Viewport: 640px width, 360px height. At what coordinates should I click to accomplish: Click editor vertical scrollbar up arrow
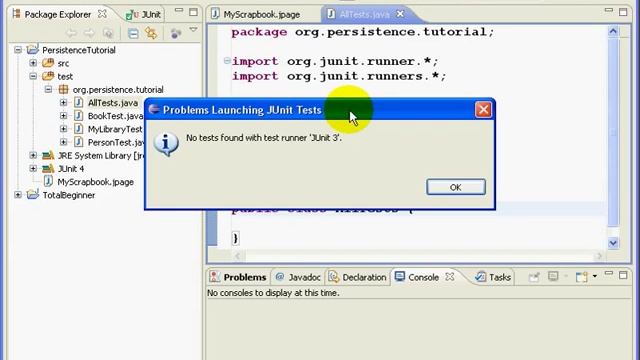613,31
